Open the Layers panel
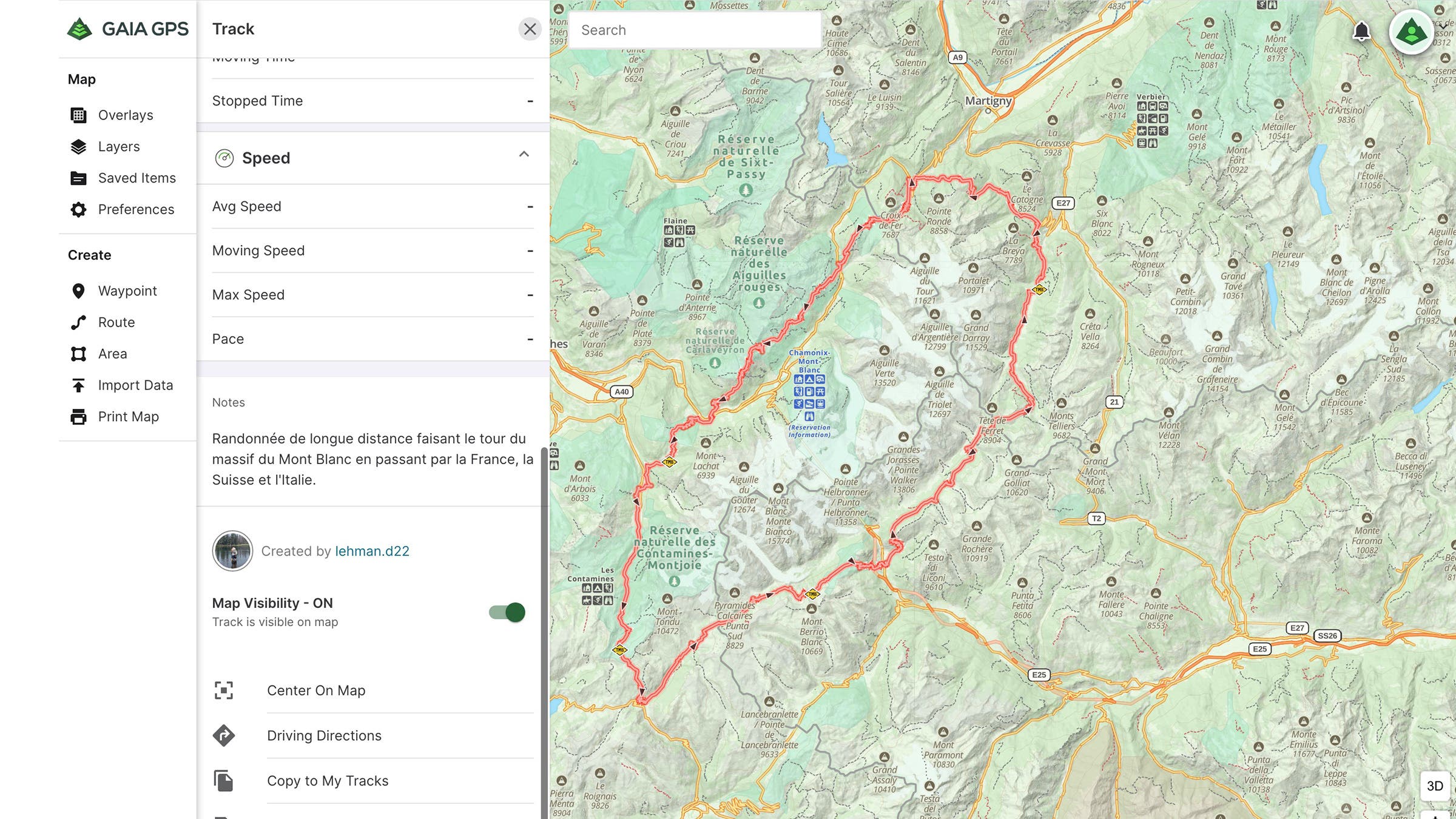1456x819 pixels. [x=119, y=146]
